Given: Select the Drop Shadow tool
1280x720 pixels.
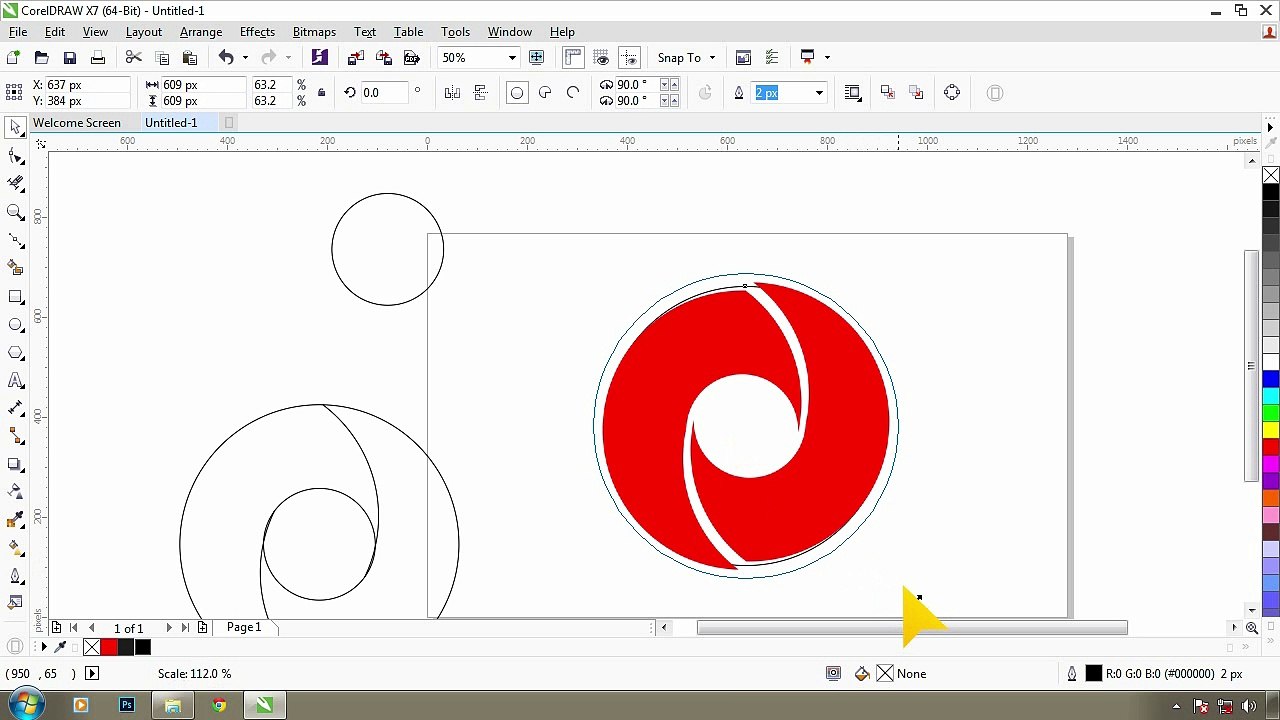Looking at the screenshot, I should (16, 464).
